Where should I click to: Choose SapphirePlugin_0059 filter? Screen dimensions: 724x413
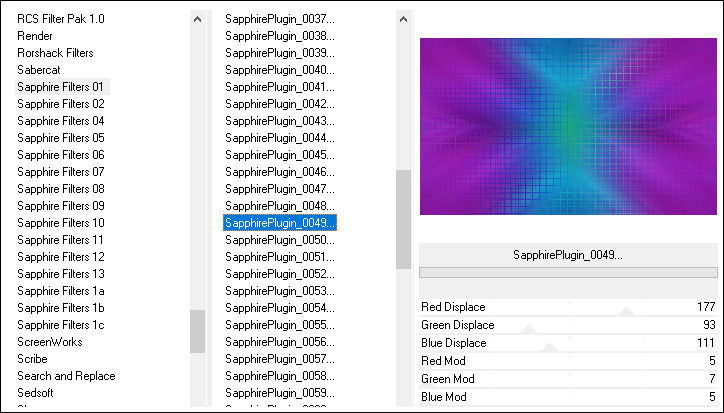pyautogui.click(x=280, y=393)
